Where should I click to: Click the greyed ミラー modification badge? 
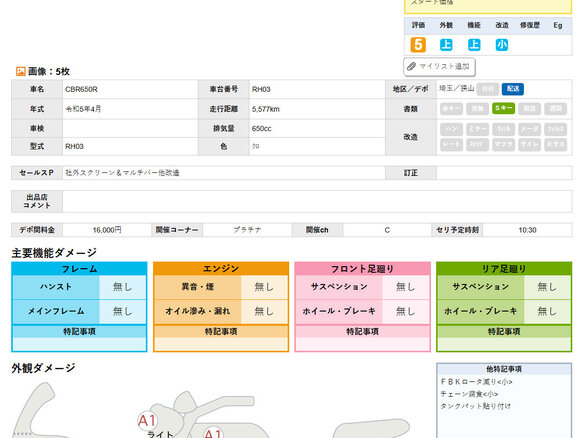click(477, 129)
